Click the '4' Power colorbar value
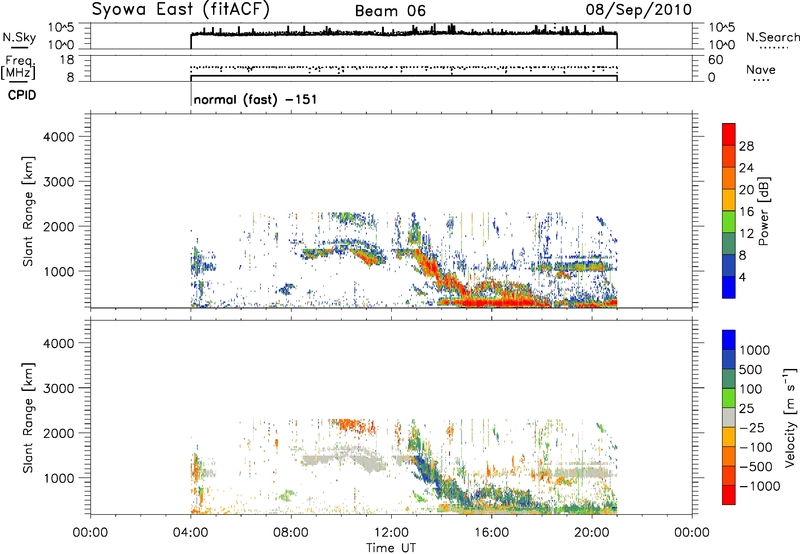The height and width of the screenshot is (554, 800). click(743, 277)
